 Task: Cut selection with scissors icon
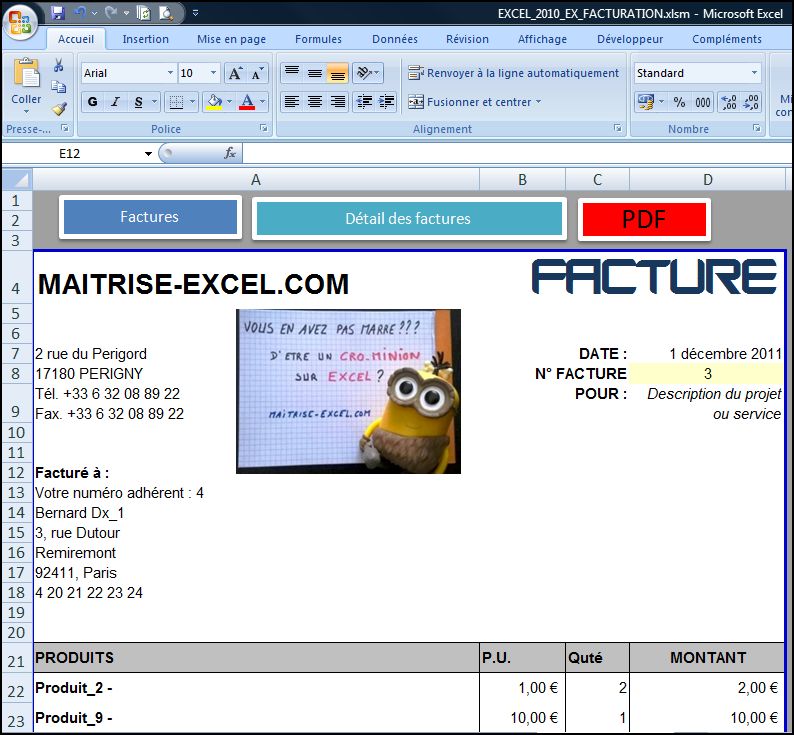59,66
